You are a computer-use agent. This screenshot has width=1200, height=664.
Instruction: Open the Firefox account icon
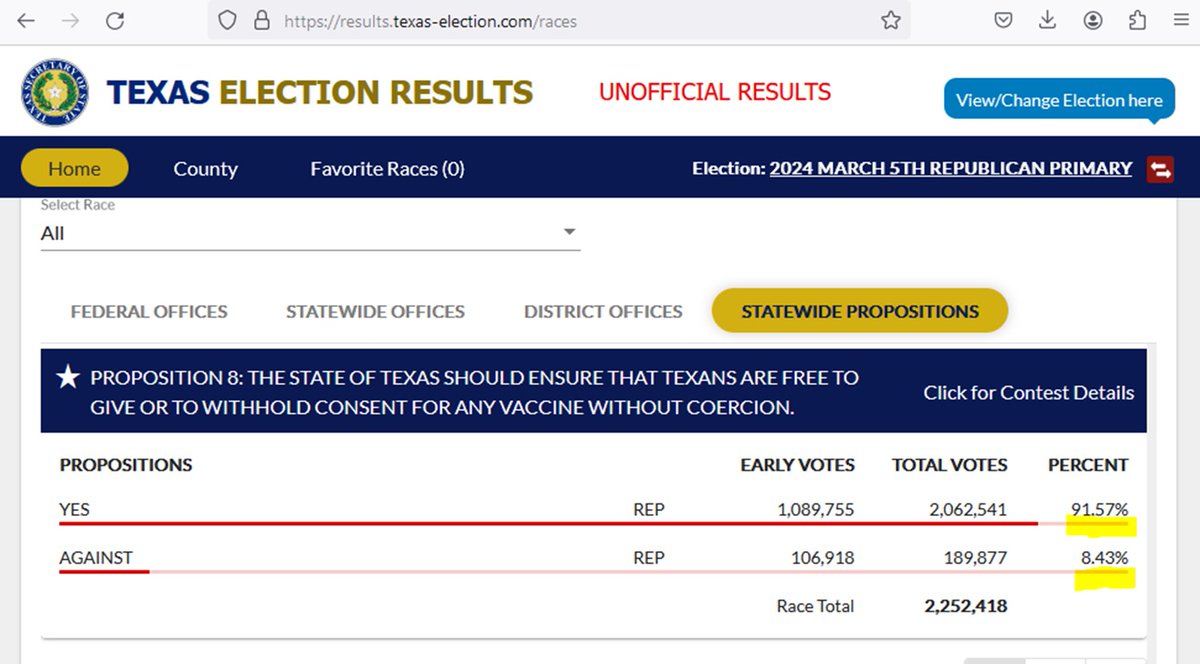coord(1093,20)
